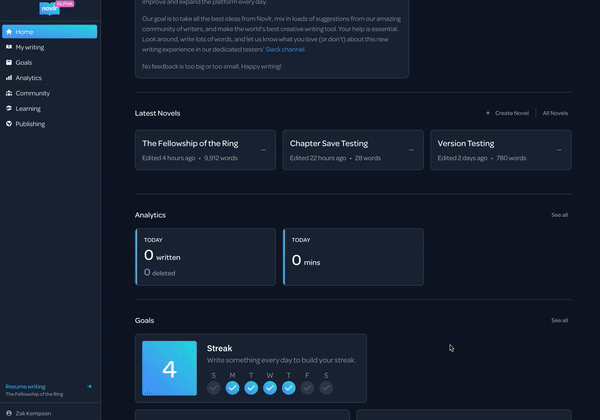600x420 pixels.
Task: Open options menu for Chapter Save Testing card
Action: (x=411, y=150)
